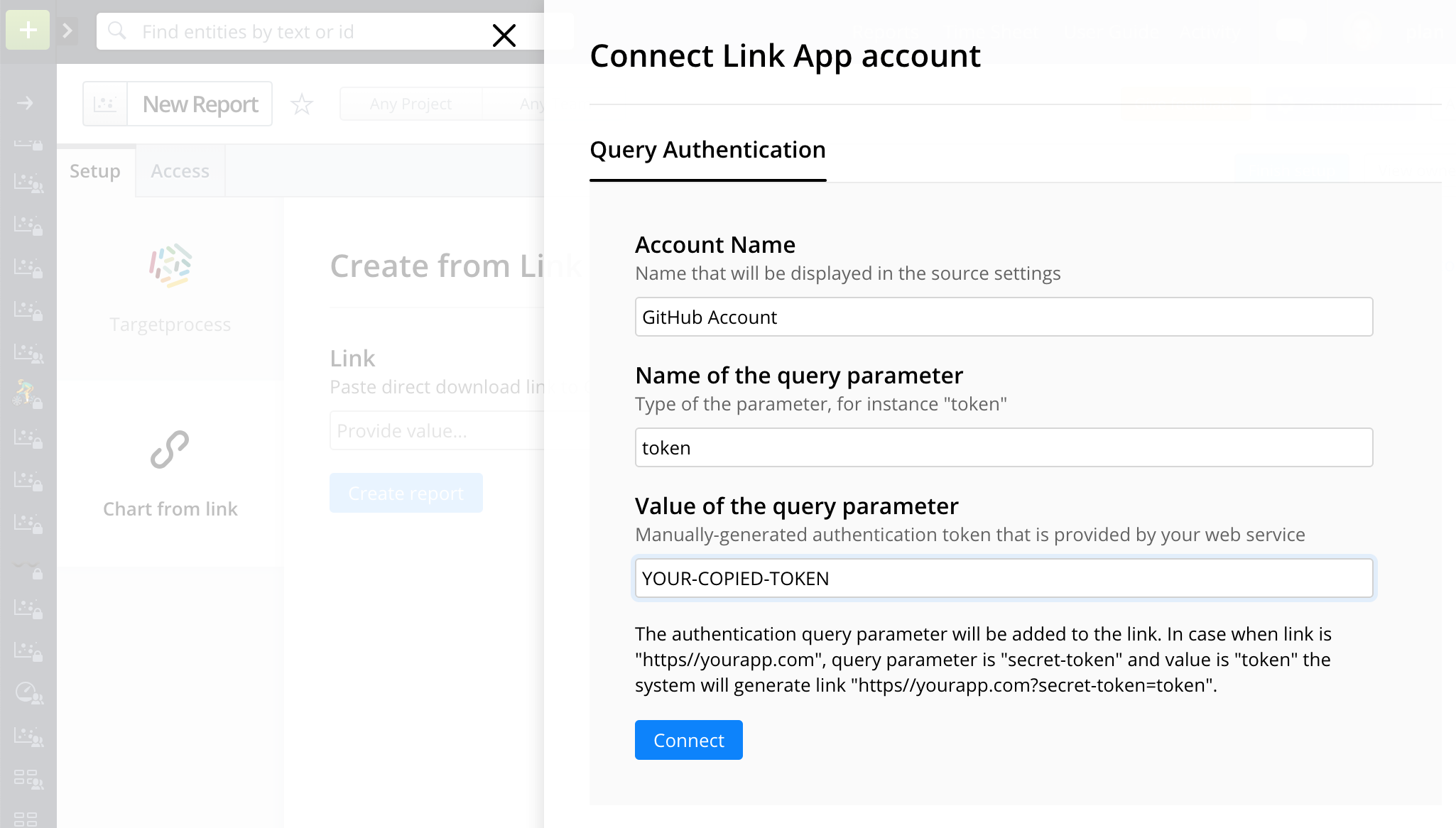Viewport: 1456px width, 828px height.
Task: Mark report as favorite with star icon
Action: (302, 104)
